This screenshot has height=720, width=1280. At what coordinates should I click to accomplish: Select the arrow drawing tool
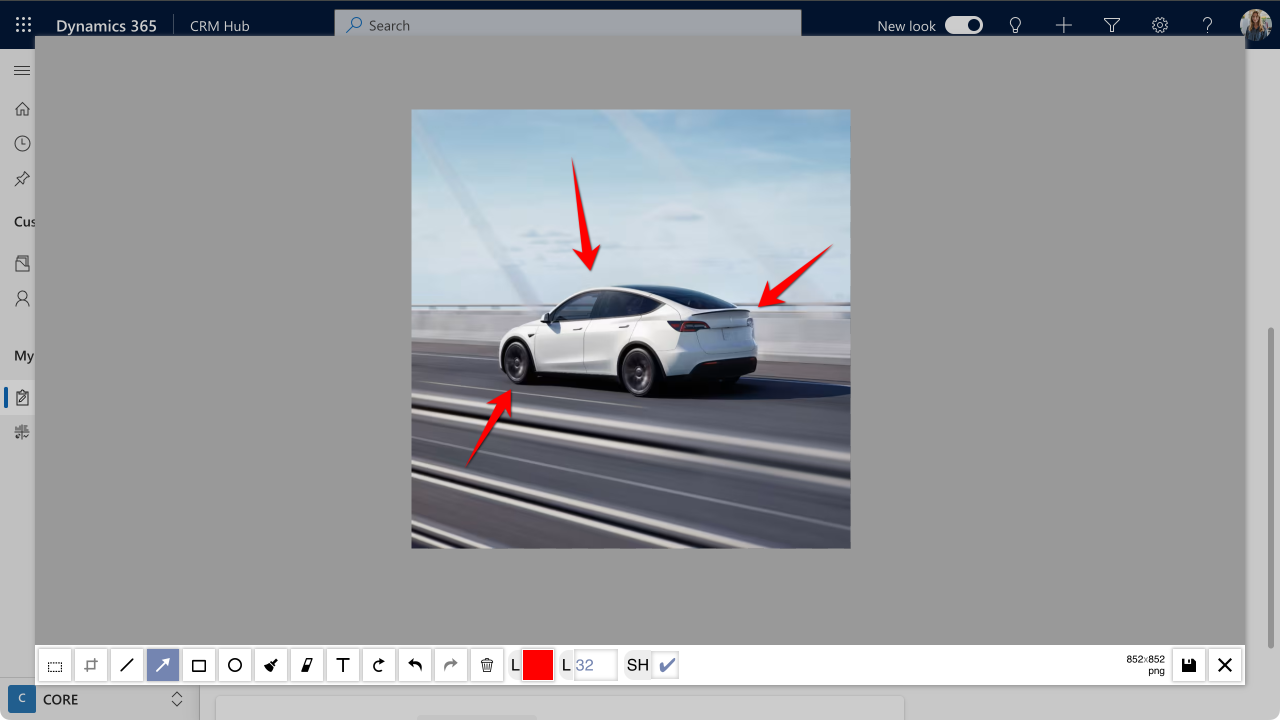click(163, 665)
